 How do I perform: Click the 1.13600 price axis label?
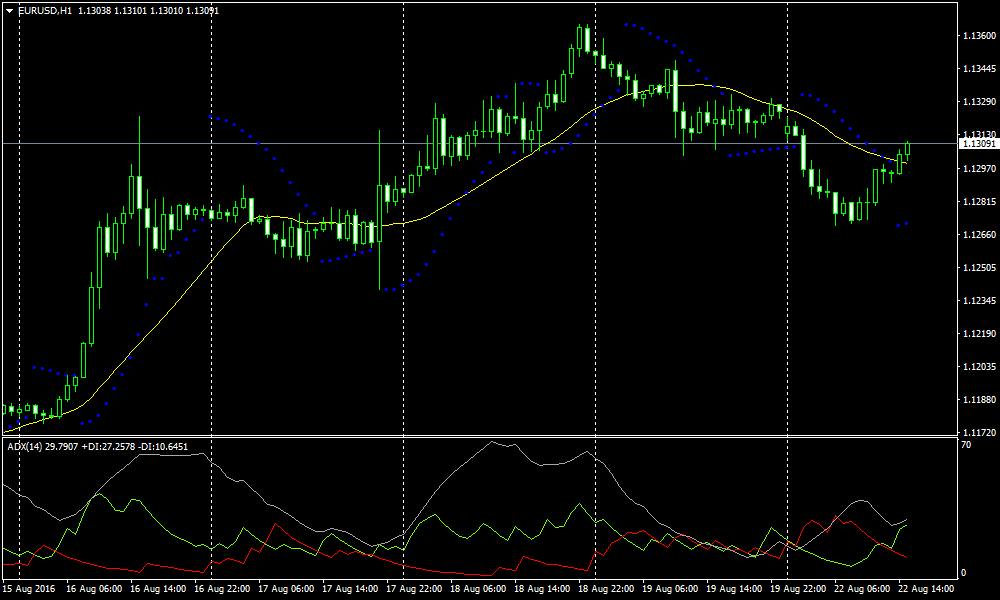(x=979, y=36)
